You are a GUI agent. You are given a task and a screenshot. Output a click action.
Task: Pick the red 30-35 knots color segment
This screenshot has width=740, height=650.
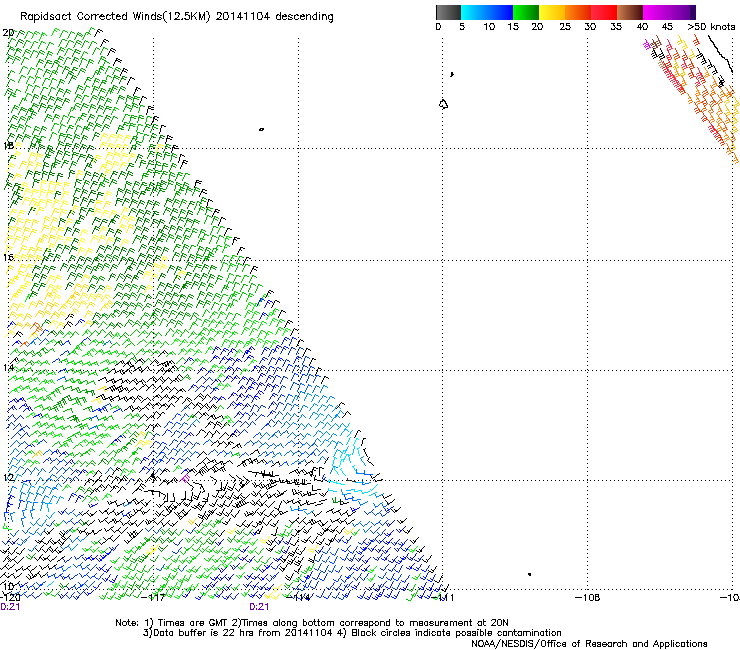(604, 12)
